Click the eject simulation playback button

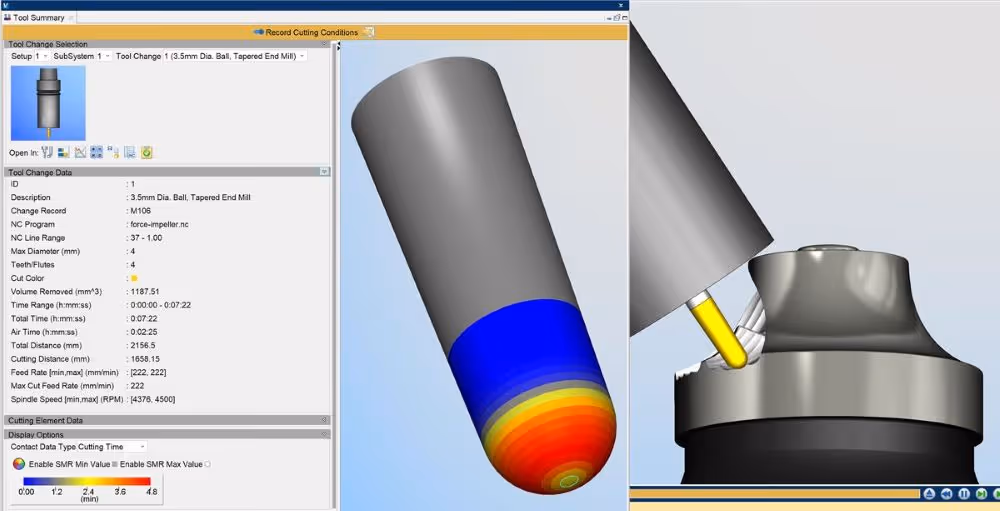tap(929, 493)
